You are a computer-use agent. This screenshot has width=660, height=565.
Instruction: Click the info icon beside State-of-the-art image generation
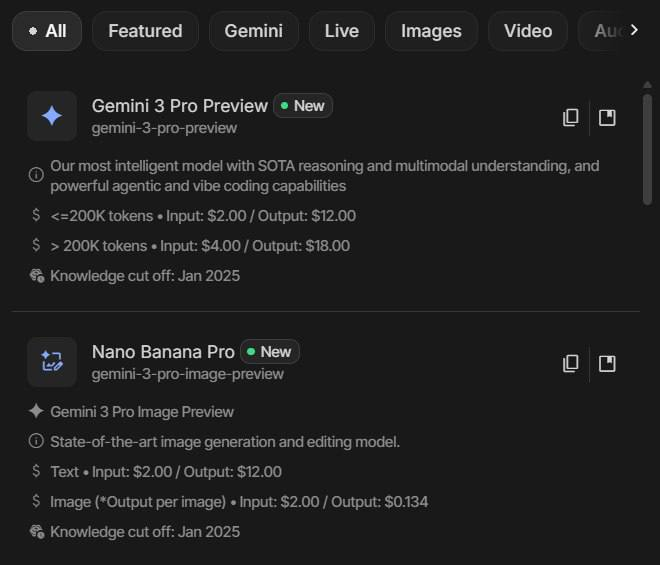tap(36, 442)
